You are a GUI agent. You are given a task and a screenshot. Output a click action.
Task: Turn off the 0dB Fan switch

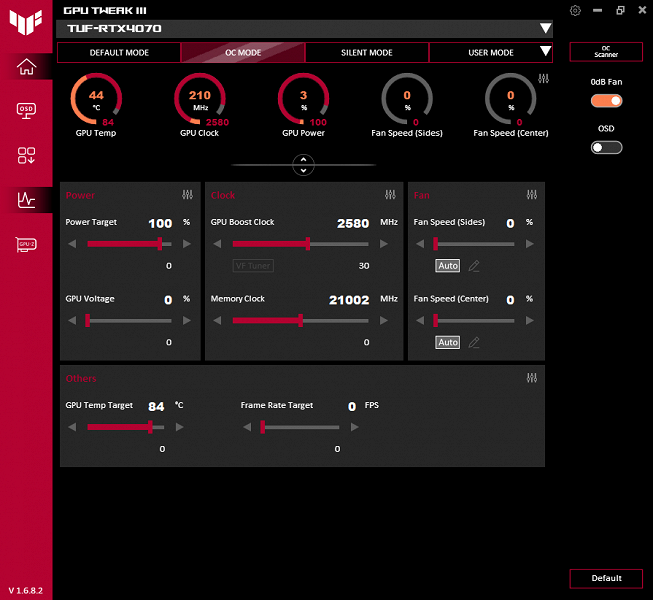(x=606, y=101)
